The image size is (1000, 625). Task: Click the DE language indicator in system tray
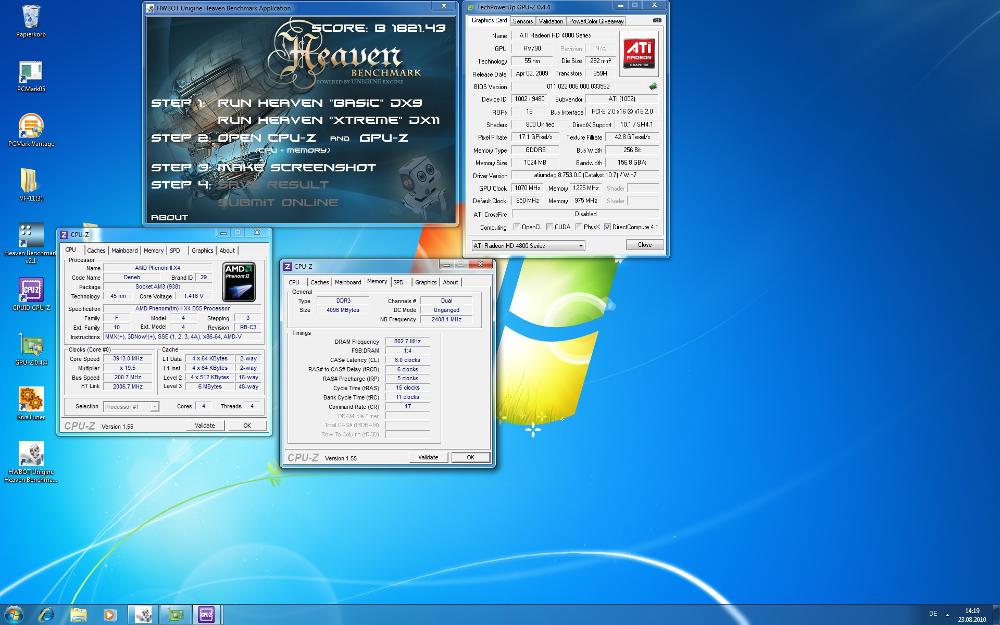(x=933, y=614)
